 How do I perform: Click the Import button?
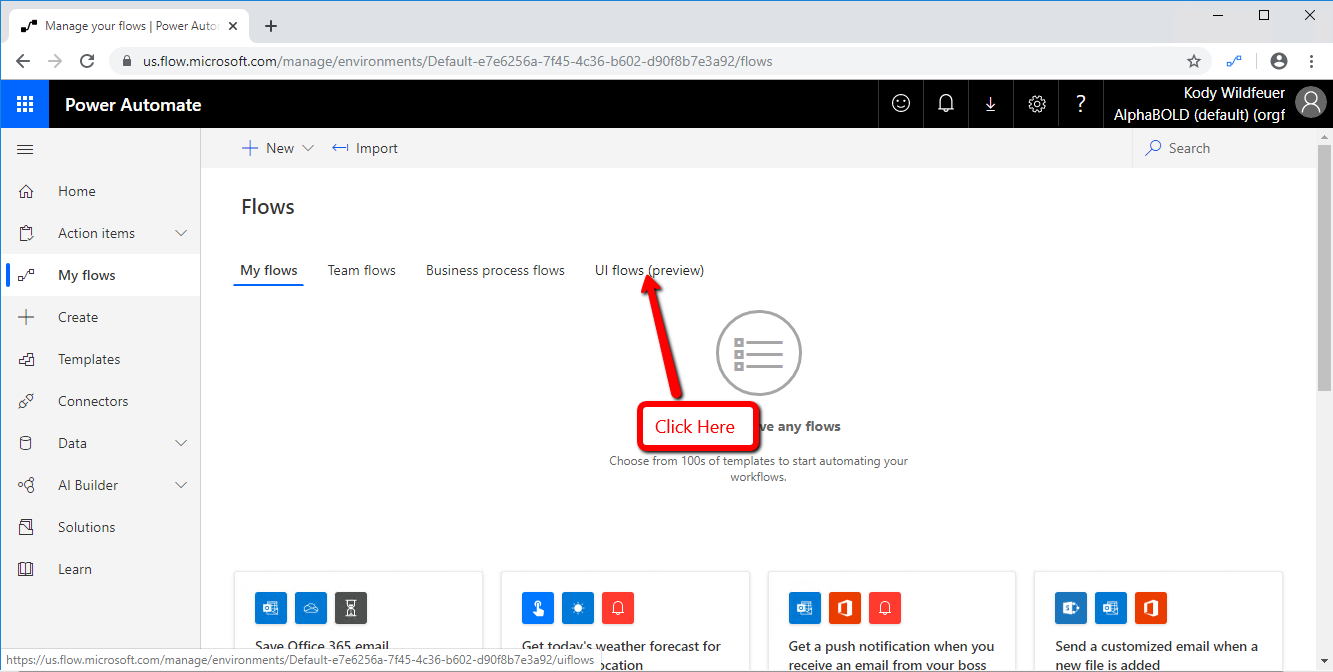coord(365,148)
